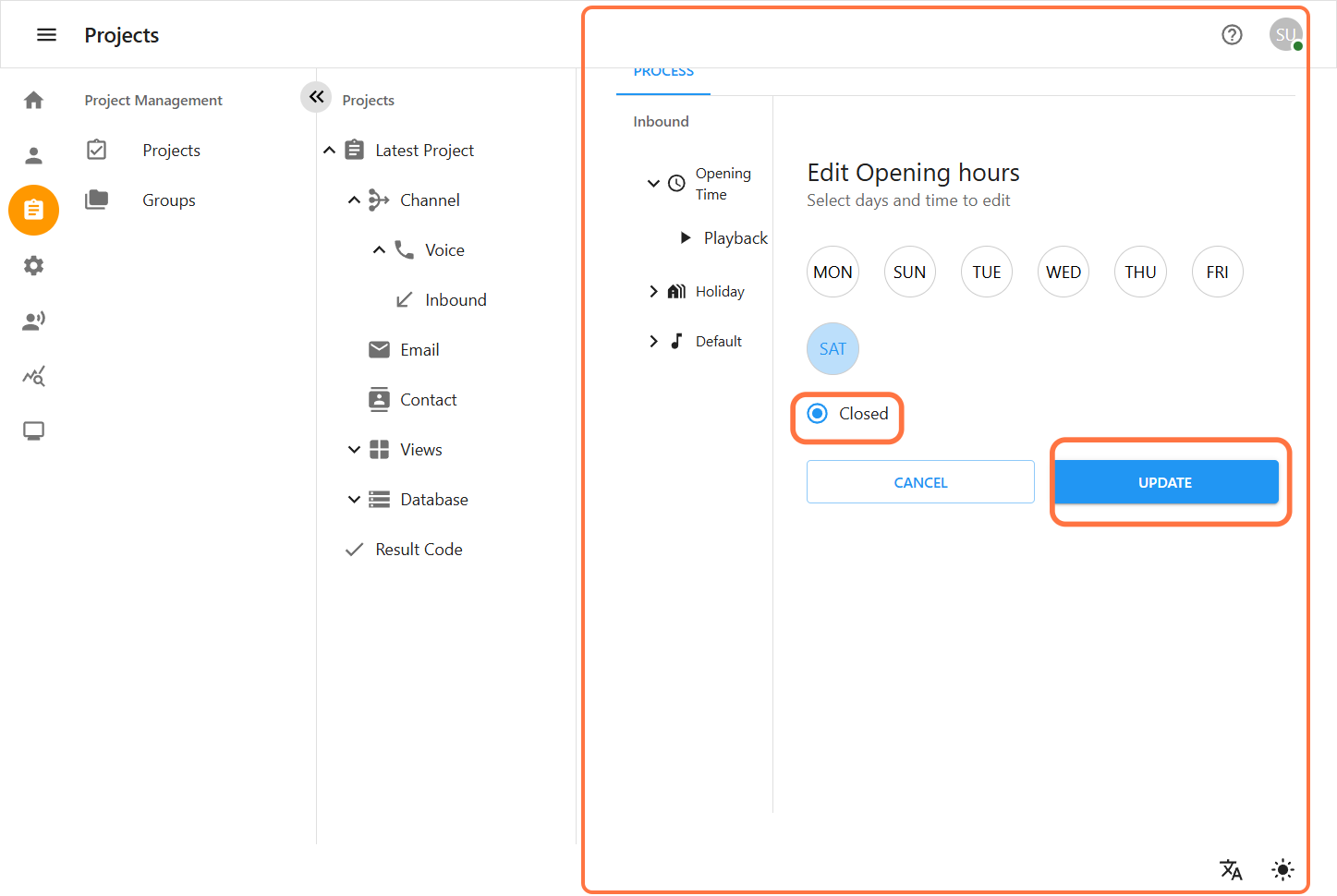Screen dimensions: 1337x896
Task: Deselect the SAT day toggle
Action: click(833, 349)
